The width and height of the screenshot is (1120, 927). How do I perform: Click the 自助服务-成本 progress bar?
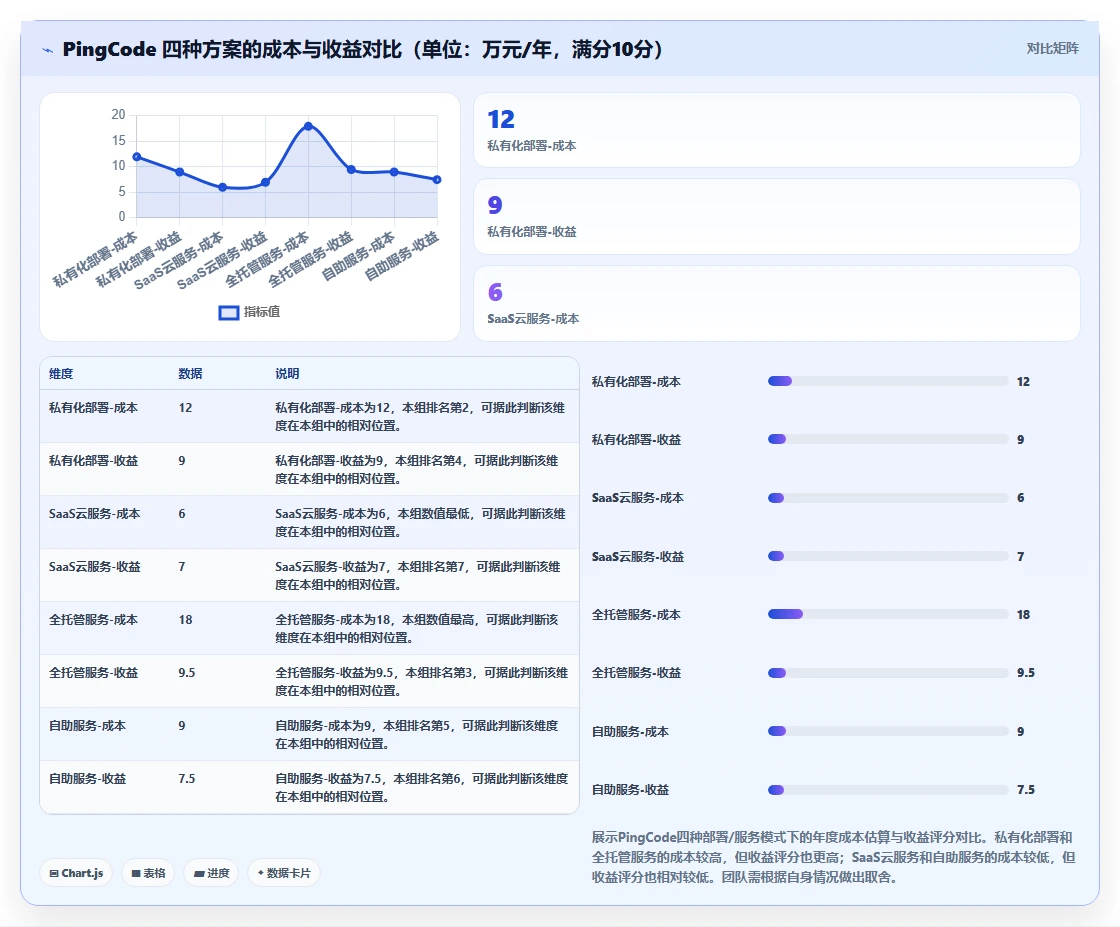point(888,731)
